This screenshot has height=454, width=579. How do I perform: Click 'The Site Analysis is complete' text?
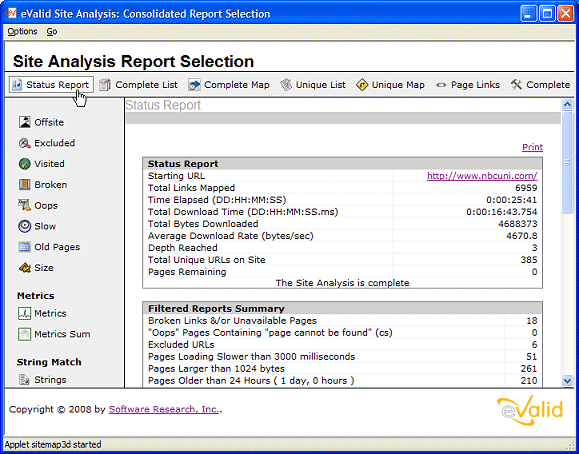[342, 283]
